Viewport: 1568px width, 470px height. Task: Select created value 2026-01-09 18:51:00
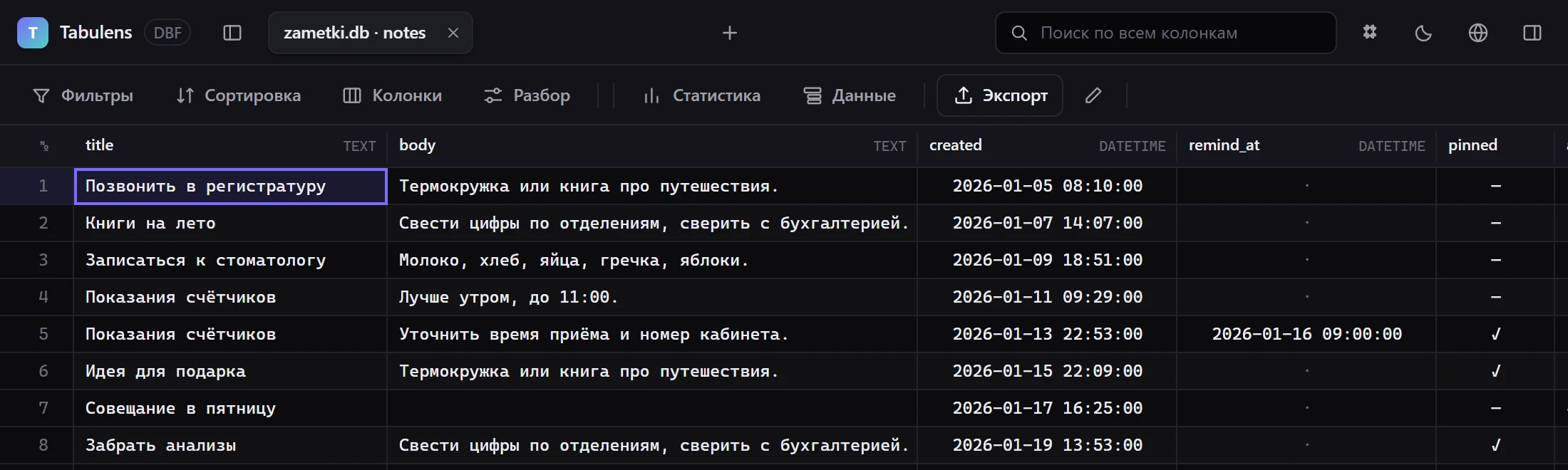[x=1047, y=260]
